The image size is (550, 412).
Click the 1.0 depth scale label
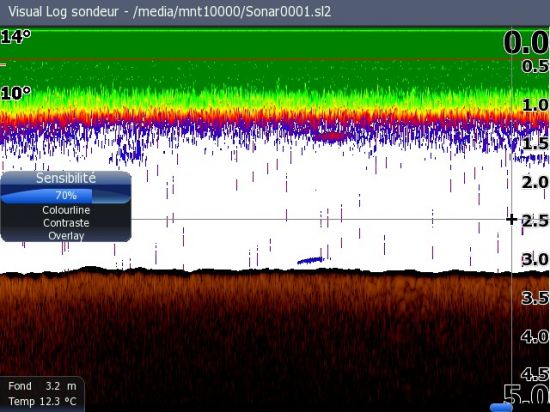[x=535, y=105]
